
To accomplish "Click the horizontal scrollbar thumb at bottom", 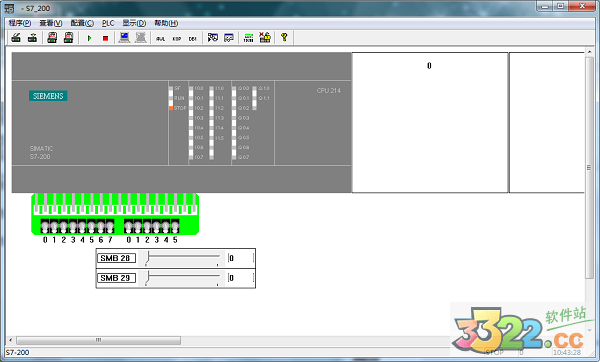I will [x=98, y=340].
